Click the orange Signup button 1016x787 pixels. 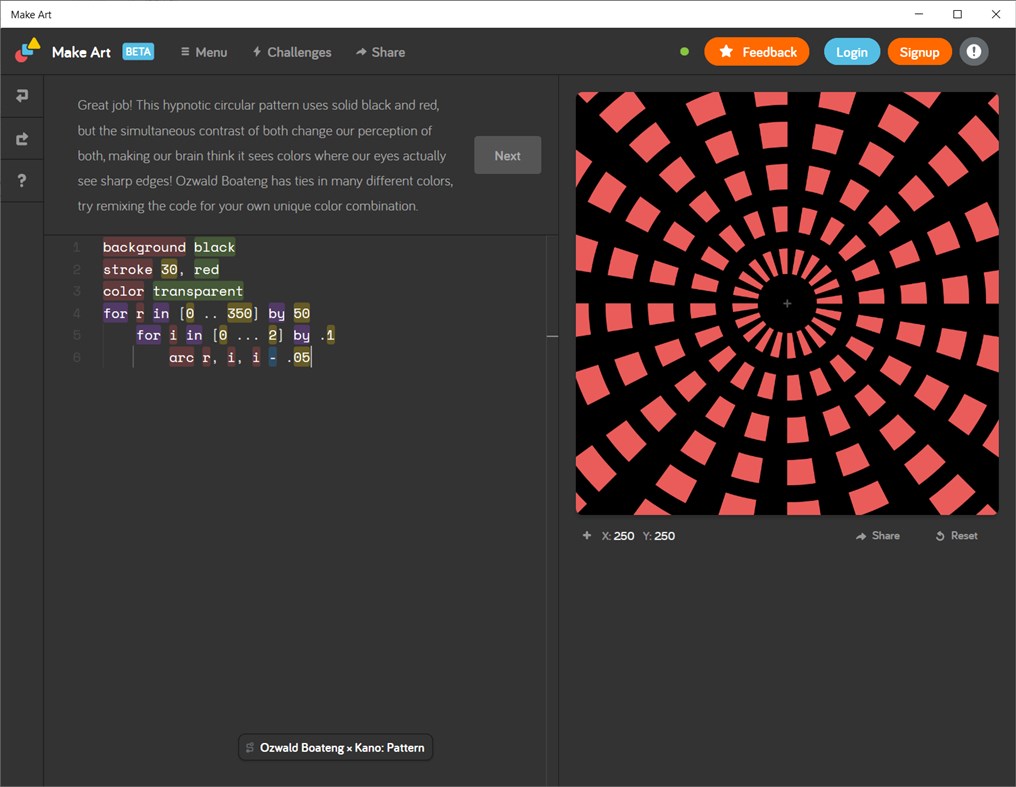point(919,51)
